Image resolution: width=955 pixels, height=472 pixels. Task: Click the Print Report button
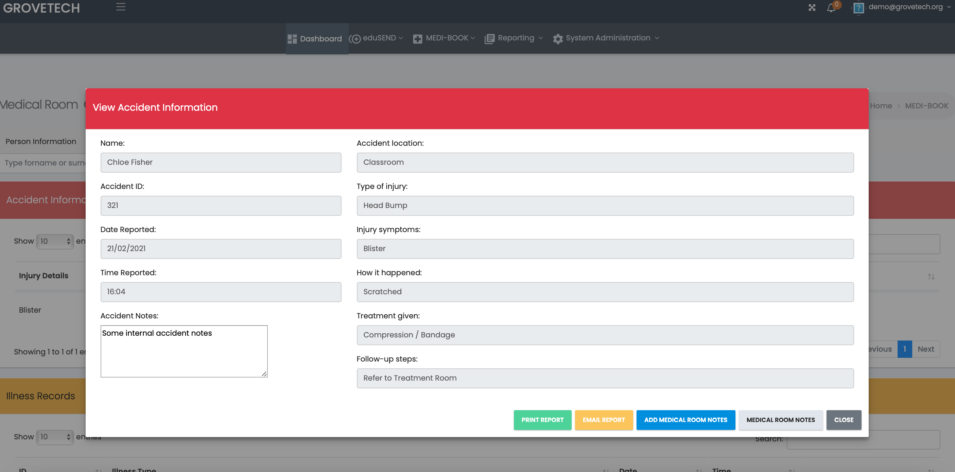tap(542, 420)
